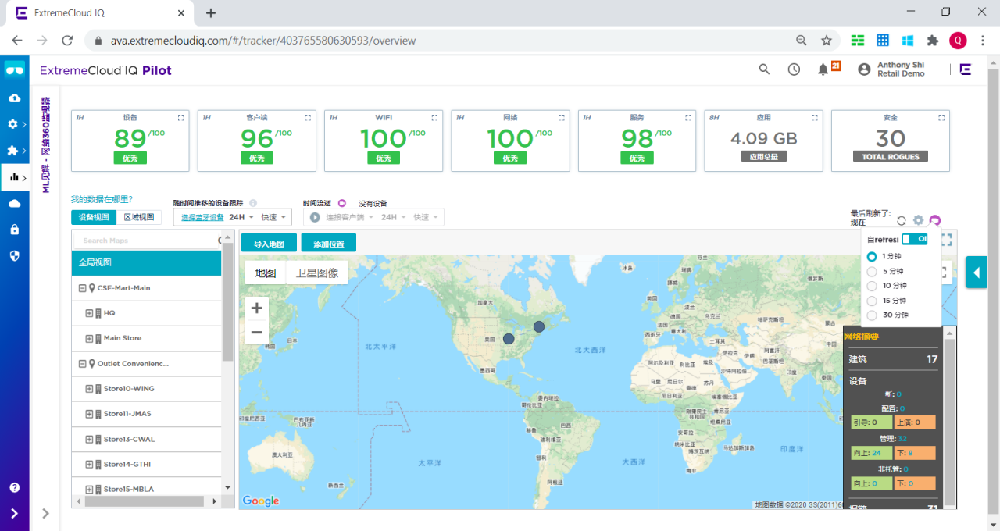
Task: Open the gear settings icon above map
Action: [918, 221]
